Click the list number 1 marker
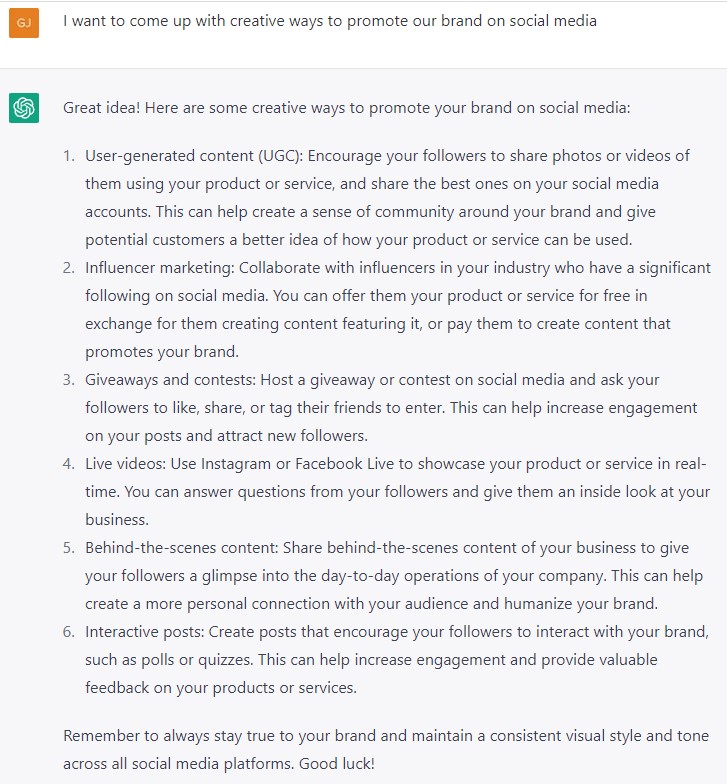 (x=68, y=156)
